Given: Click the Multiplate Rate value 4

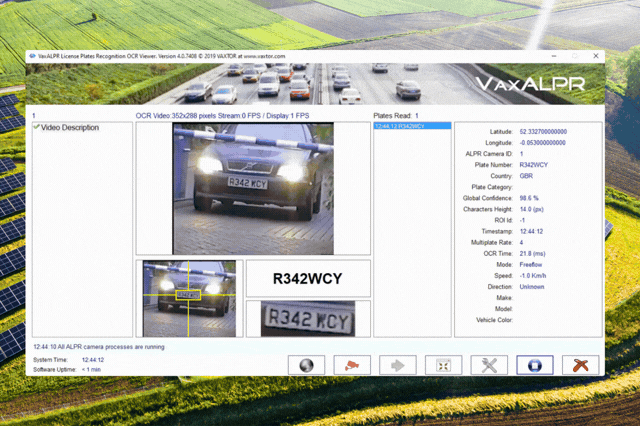Looking at the screenshot, I should coord(521,242).
